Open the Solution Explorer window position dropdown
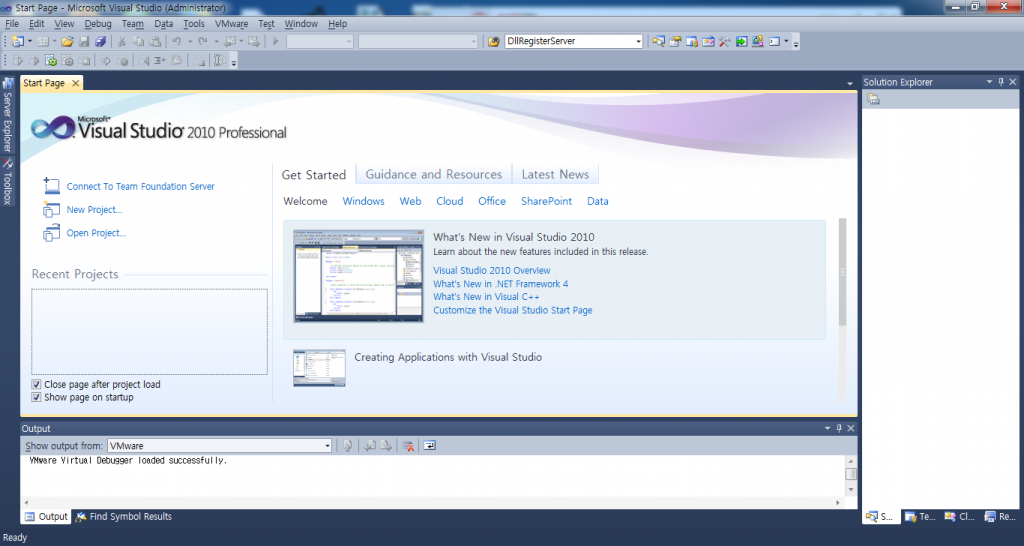The image size is (1024, 546). (x=989, y=82)
